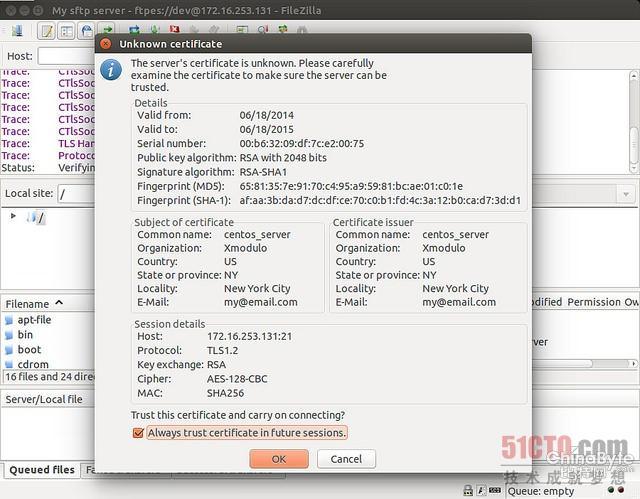Click the refresh file lists icon
This screenshot has width=640, height=499.
[134, 29]
